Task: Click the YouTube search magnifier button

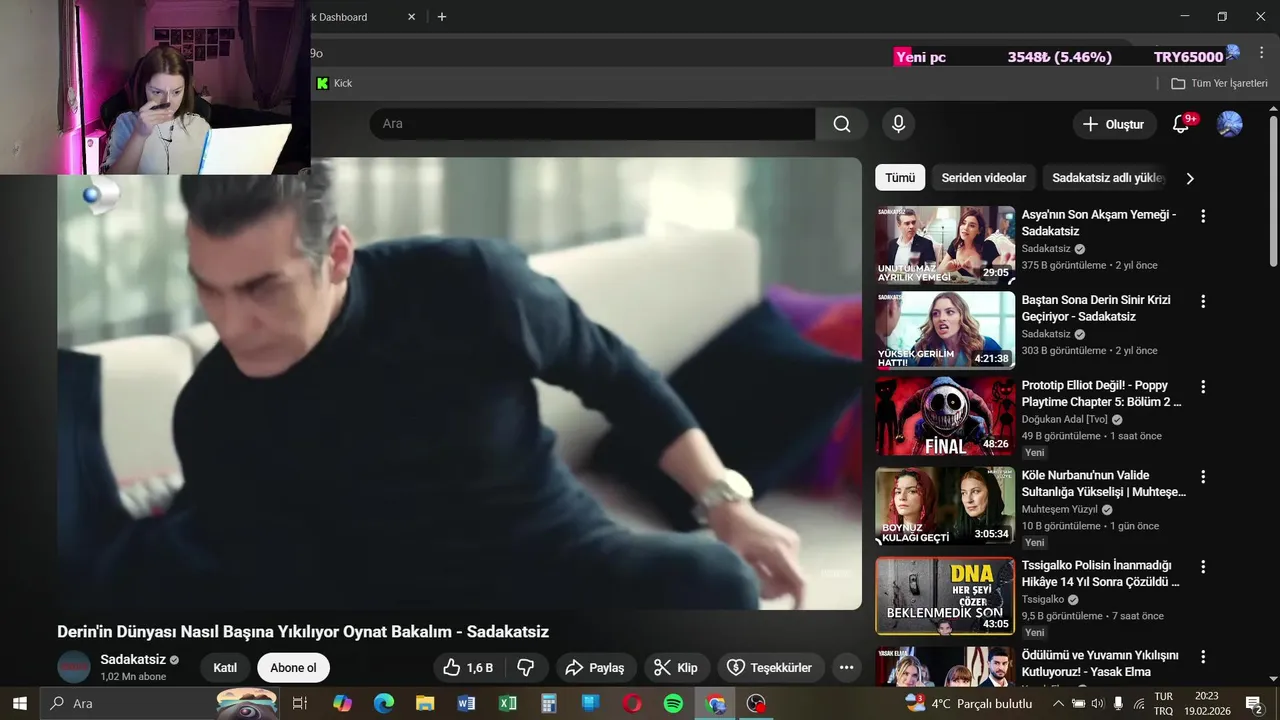Action: click(842, 124)
